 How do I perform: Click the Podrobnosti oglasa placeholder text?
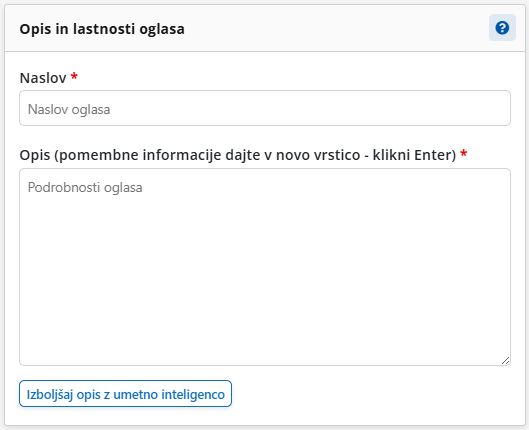(x=85, y=187)
